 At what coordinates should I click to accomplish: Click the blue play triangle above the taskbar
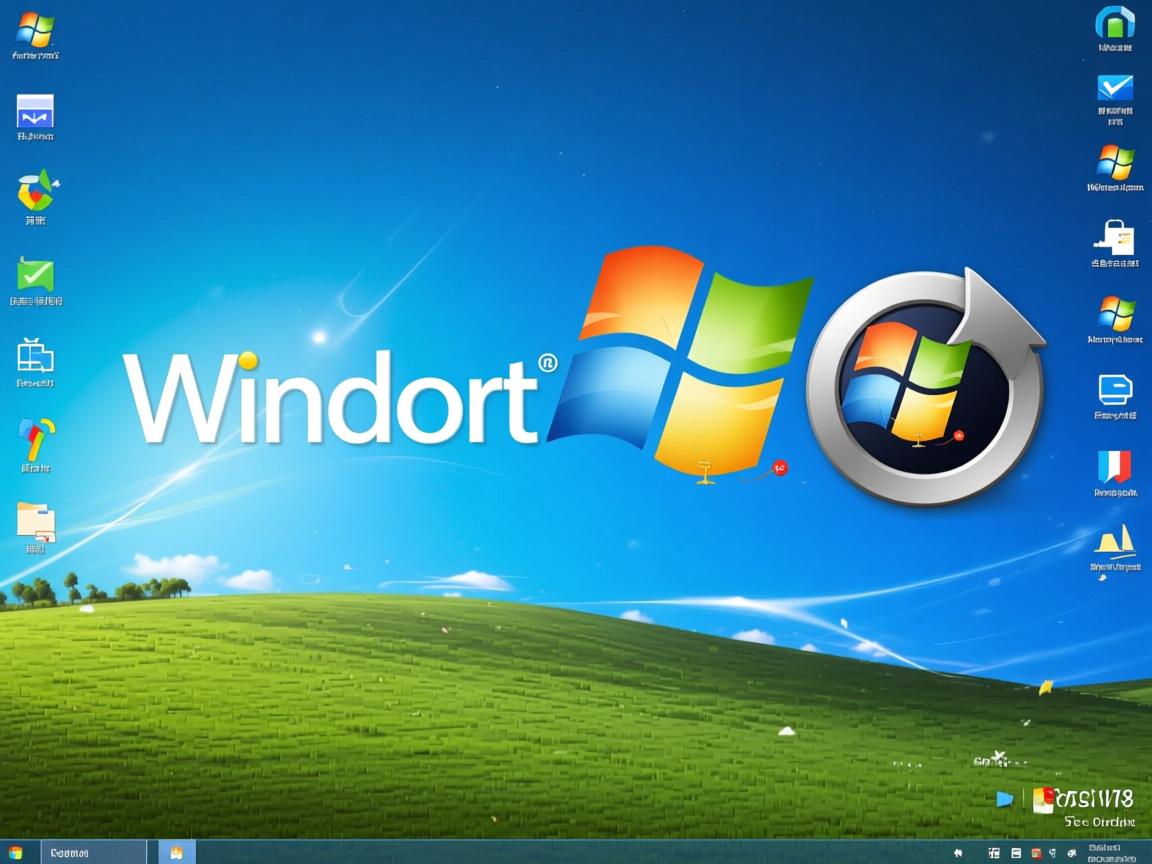pyautogui.click(x=1006, y=799)
